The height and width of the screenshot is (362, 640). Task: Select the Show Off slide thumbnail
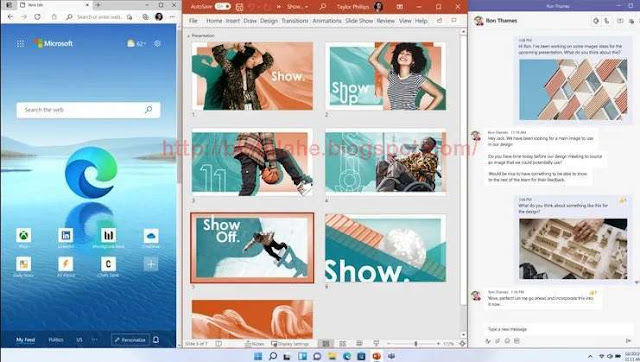coord(252,247)
